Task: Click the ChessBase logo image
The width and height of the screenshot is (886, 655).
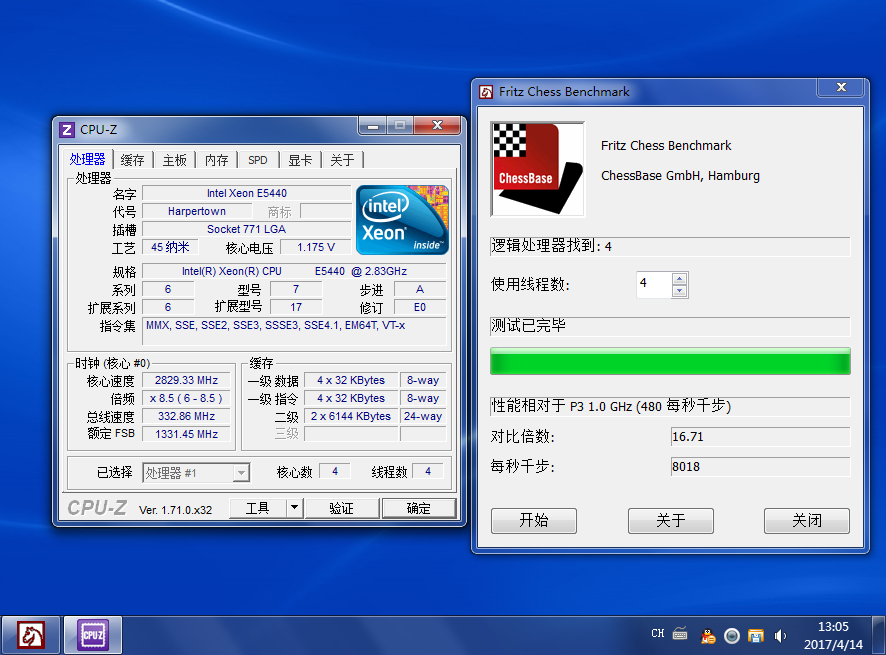Action: [537, 169]
